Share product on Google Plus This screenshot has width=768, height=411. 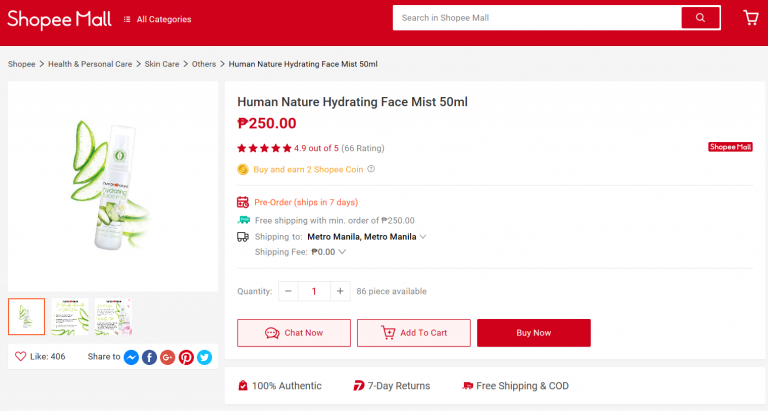[x=168, y=357]
